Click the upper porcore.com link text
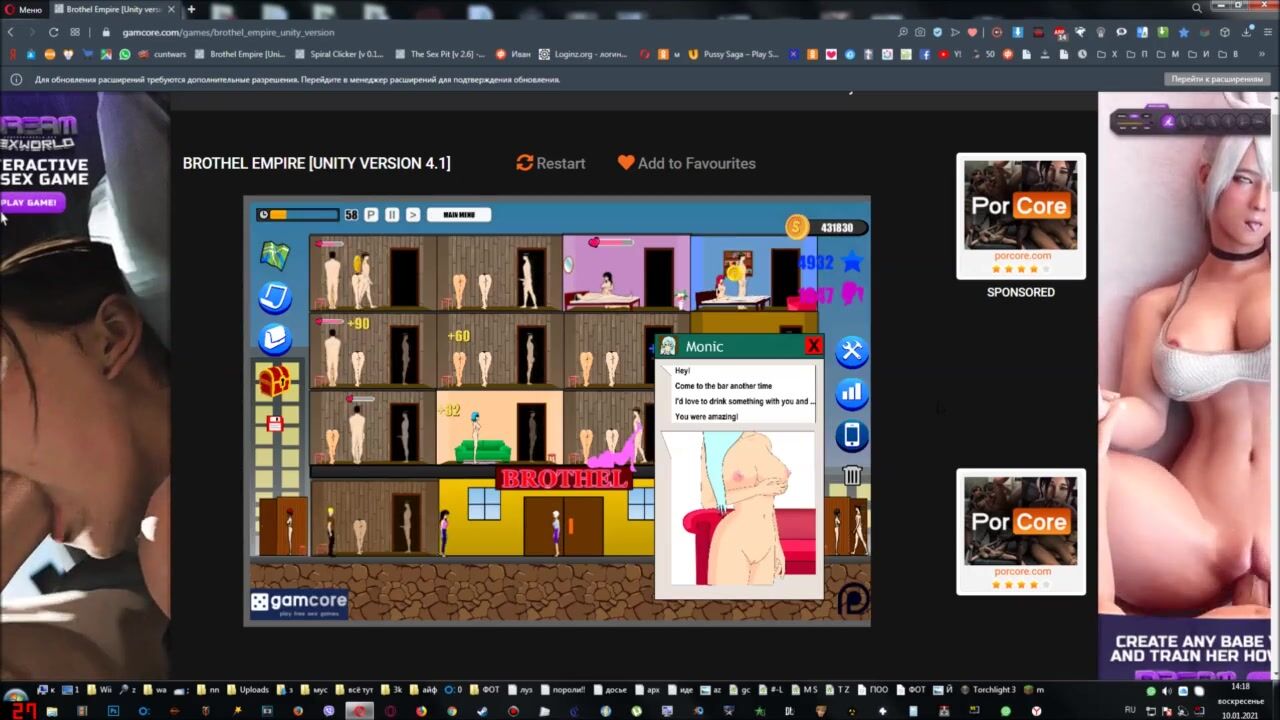Image resolution: width=1280 pixels, height=720 pixels. (1022, 256)
